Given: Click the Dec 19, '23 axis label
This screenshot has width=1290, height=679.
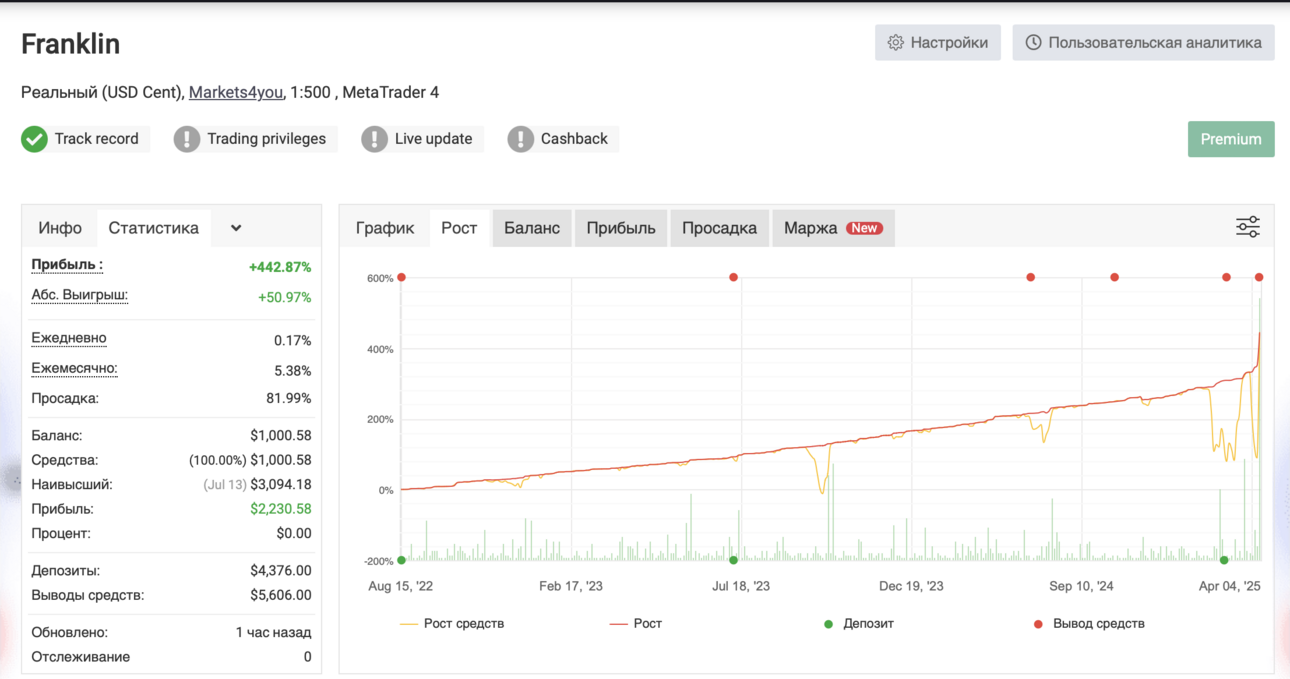Looking at the screenshot, I should [x=911, y=586].
